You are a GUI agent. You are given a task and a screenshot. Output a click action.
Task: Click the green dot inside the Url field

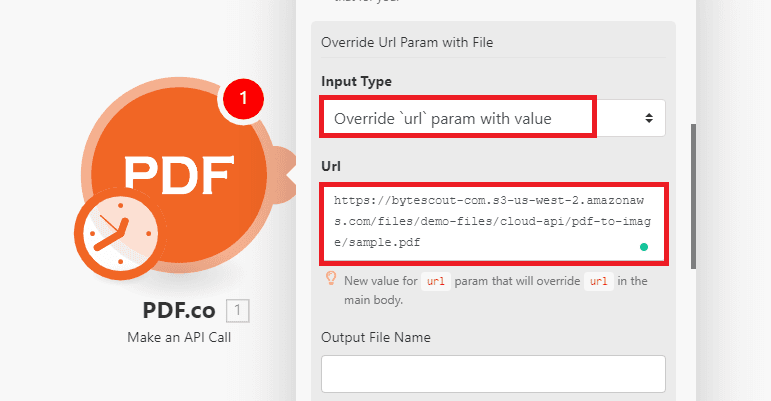[x=643, y=246]
